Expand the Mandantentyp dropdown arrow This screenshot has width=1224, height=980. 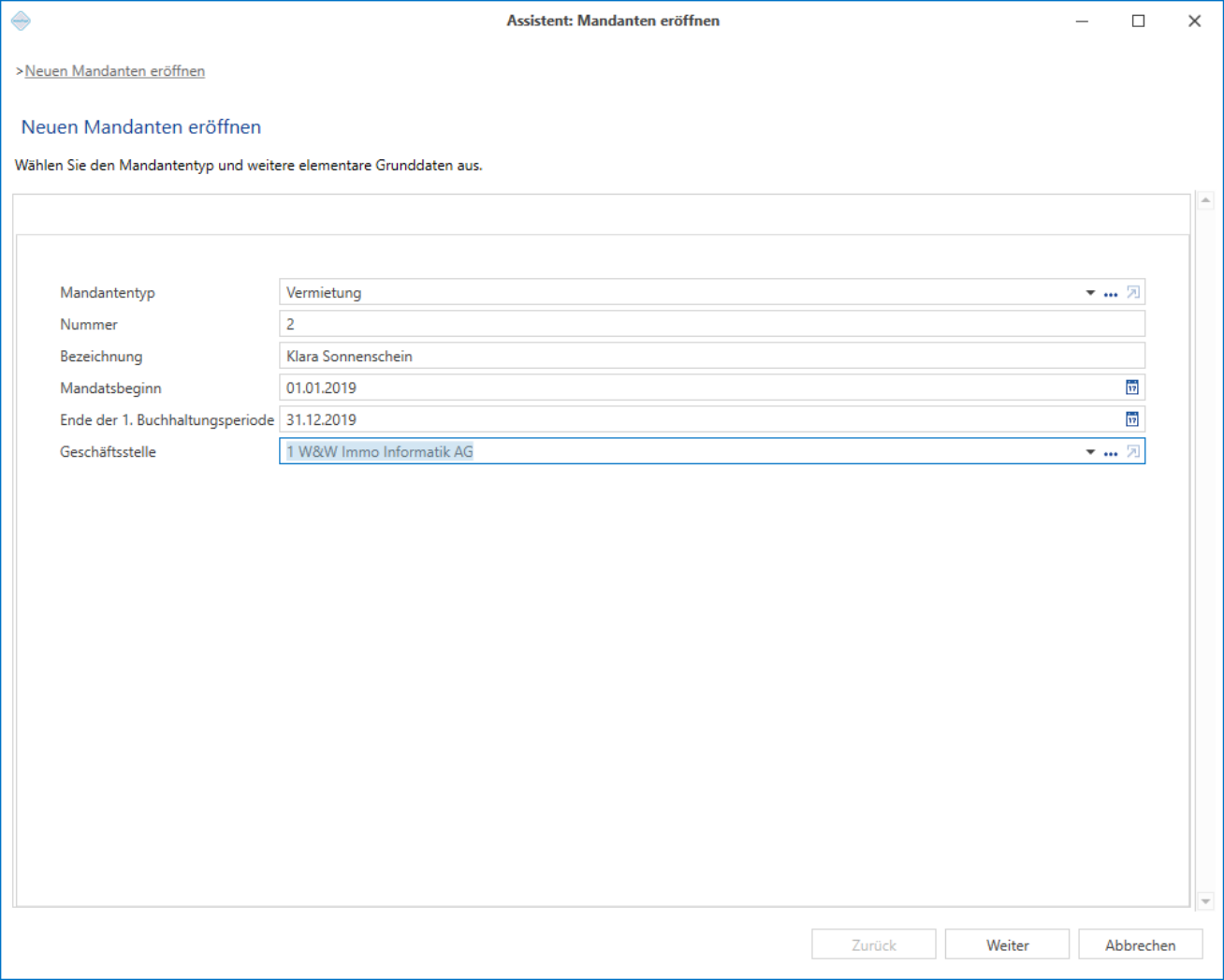click(1090, 293)
